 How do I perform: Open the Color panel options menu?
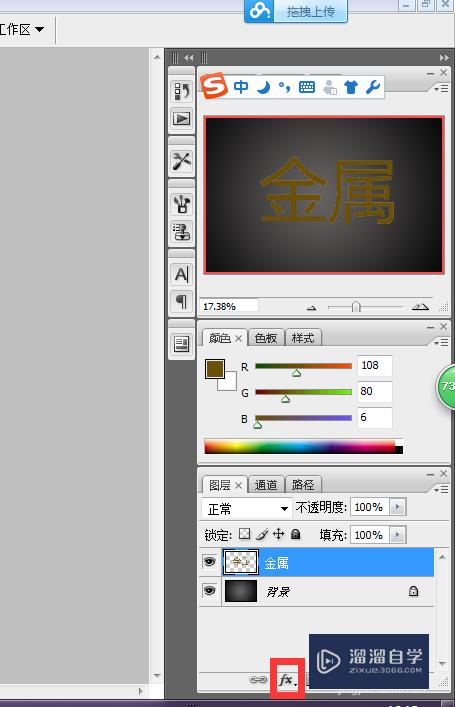pyautogui.click(x=441, y=343)
